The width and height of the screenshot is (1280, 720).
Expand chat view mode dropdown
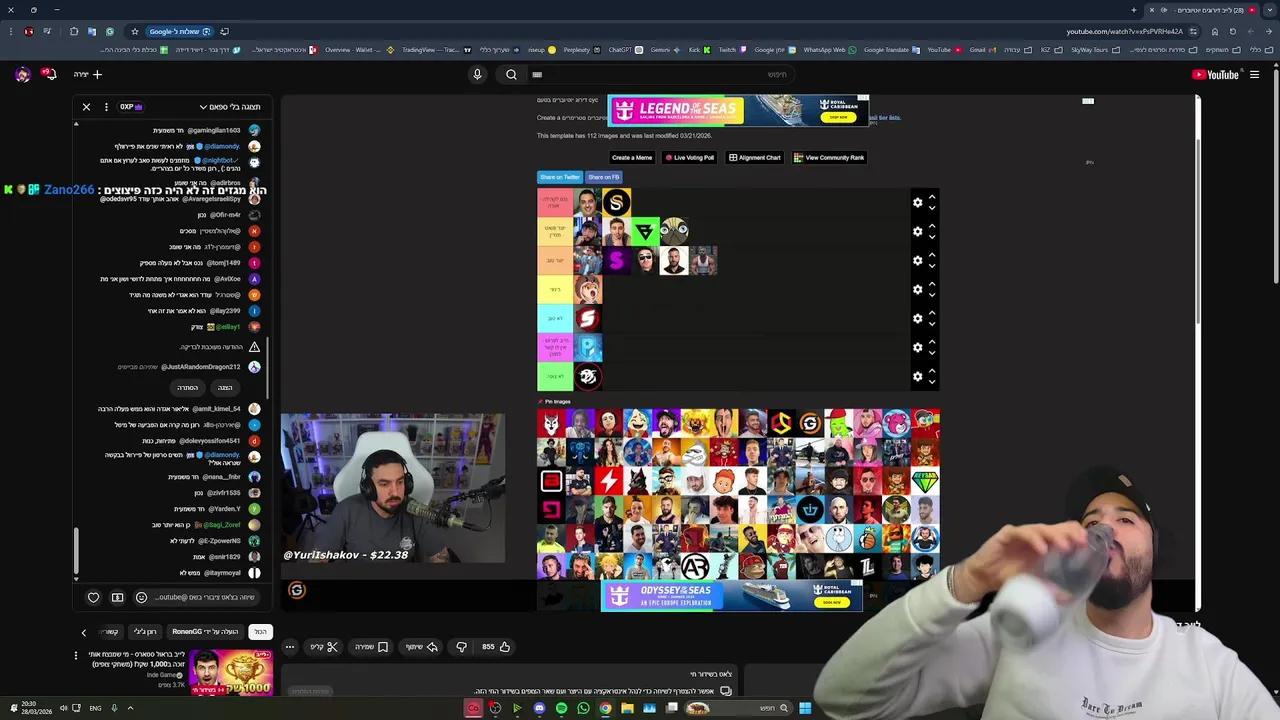(x=230, y=107)
